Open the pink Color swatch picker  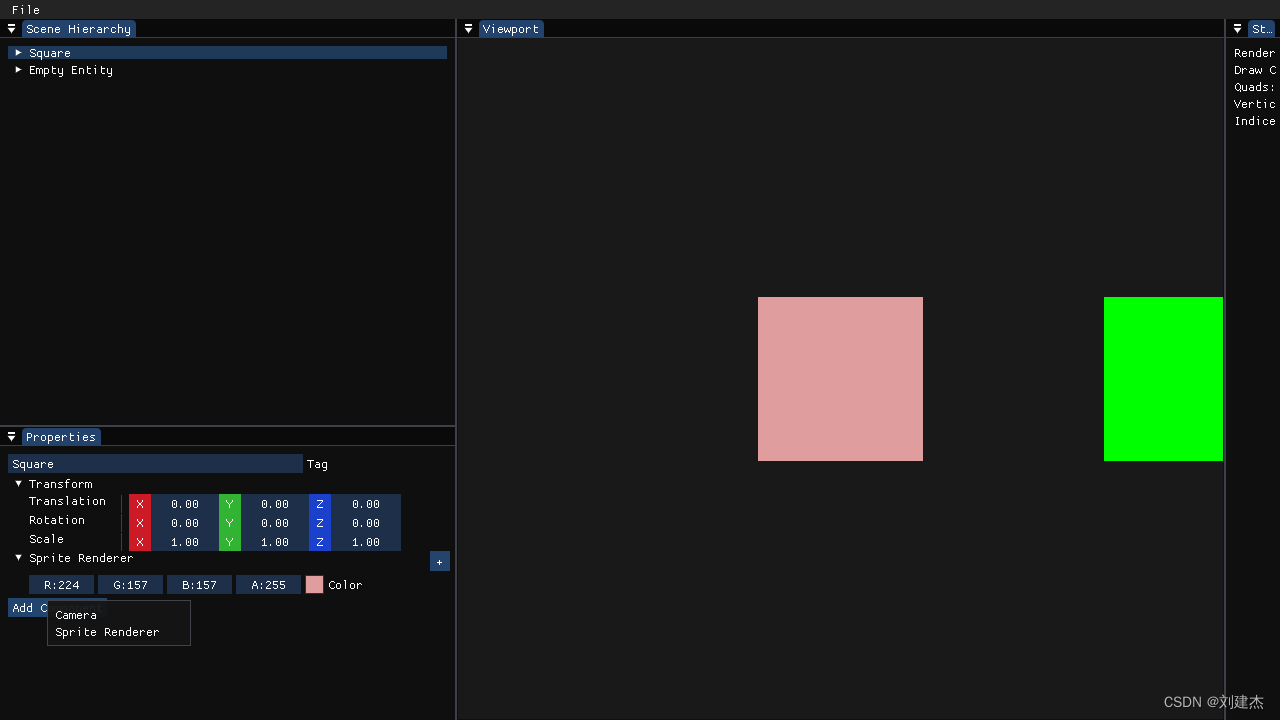pyautogui.click(x=314, y=585)
